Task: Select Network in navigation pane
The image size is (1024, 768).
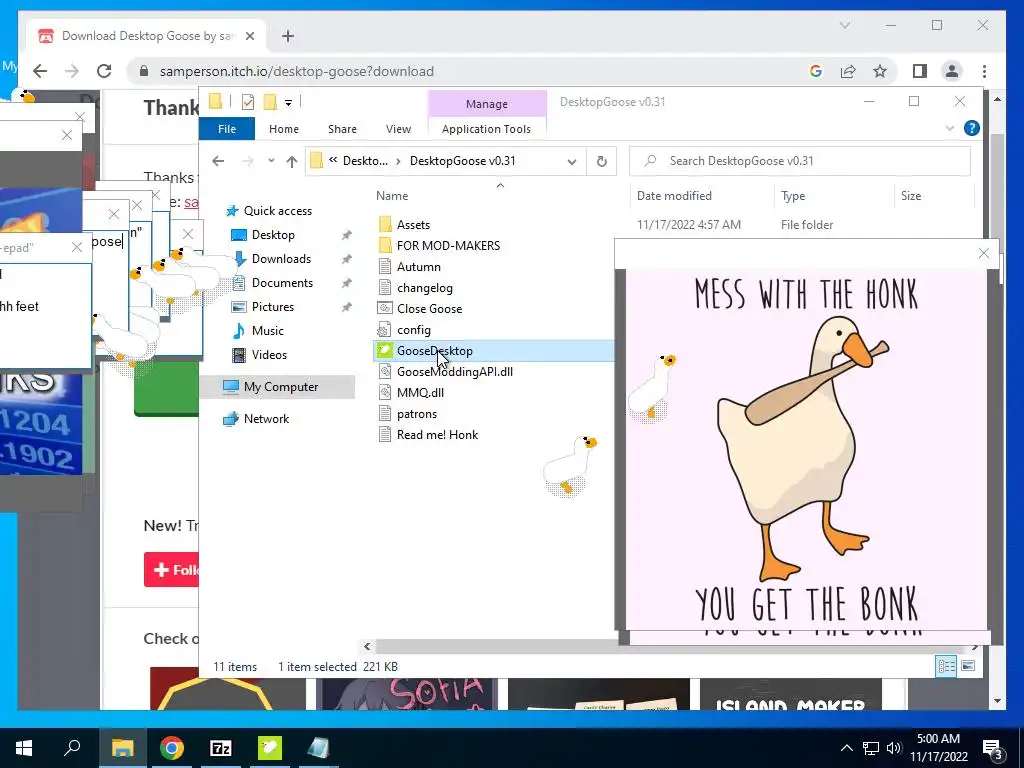Action: point(266,419)
